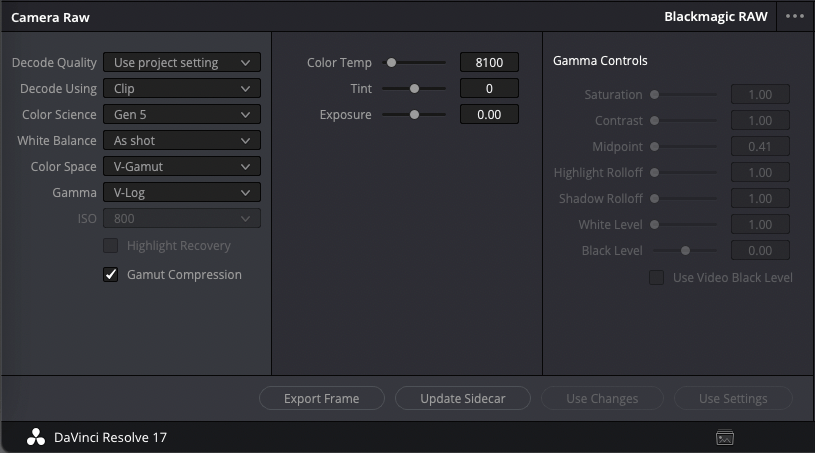Toggle the Gamut Compression checkbox
The width and height of the screenshot is (815, 453).
tap(111, 274)
